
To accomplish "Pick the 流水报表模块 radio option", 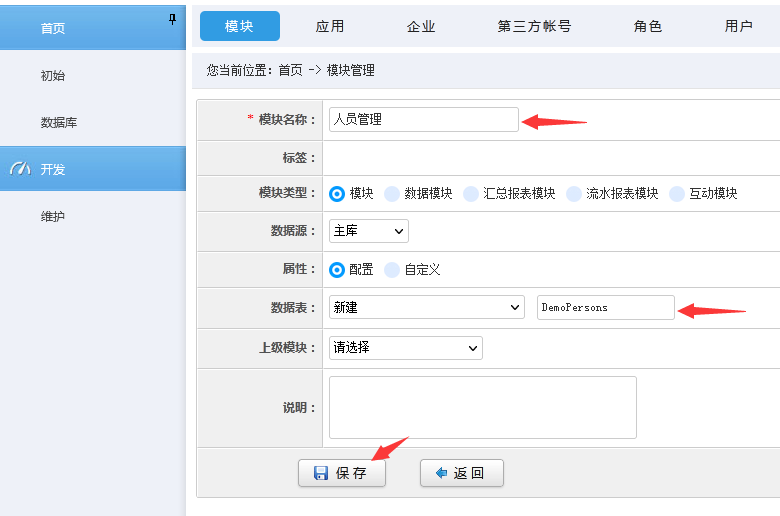I will point(574,194).
